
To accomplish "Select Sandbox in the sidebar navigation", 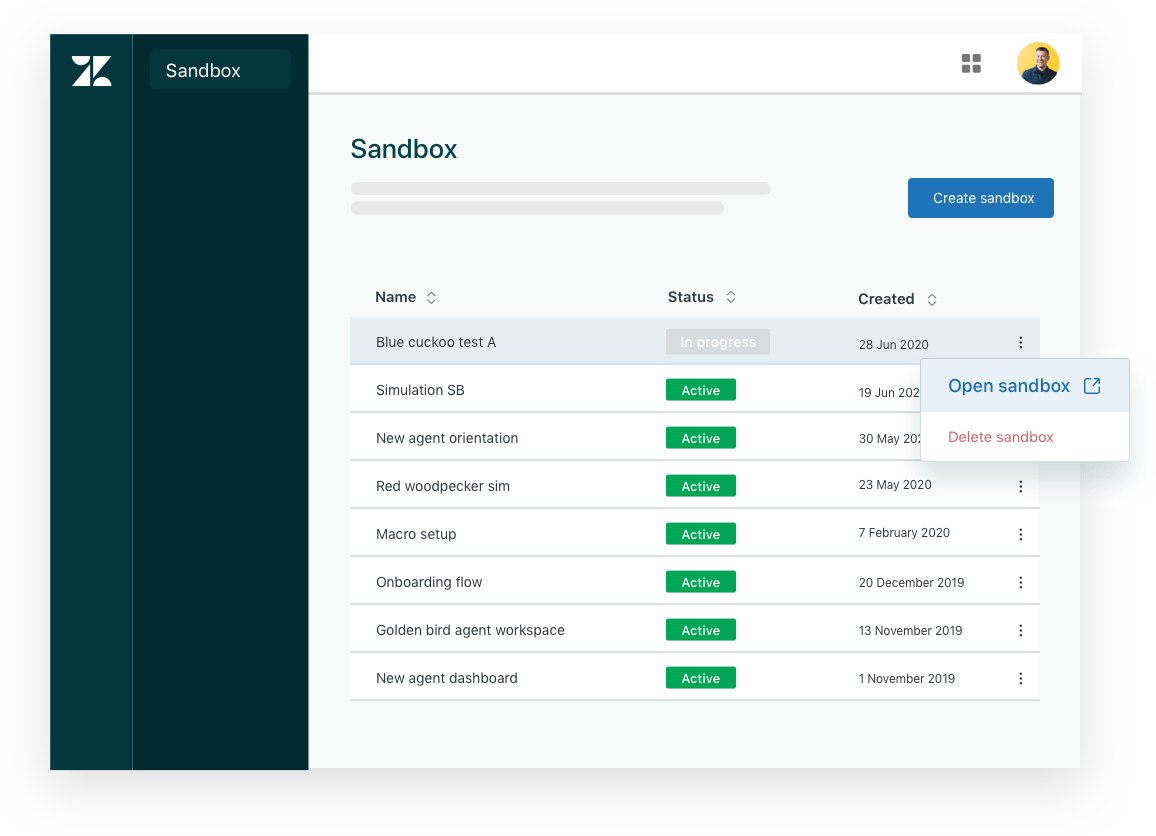I will tap(220, 69).
